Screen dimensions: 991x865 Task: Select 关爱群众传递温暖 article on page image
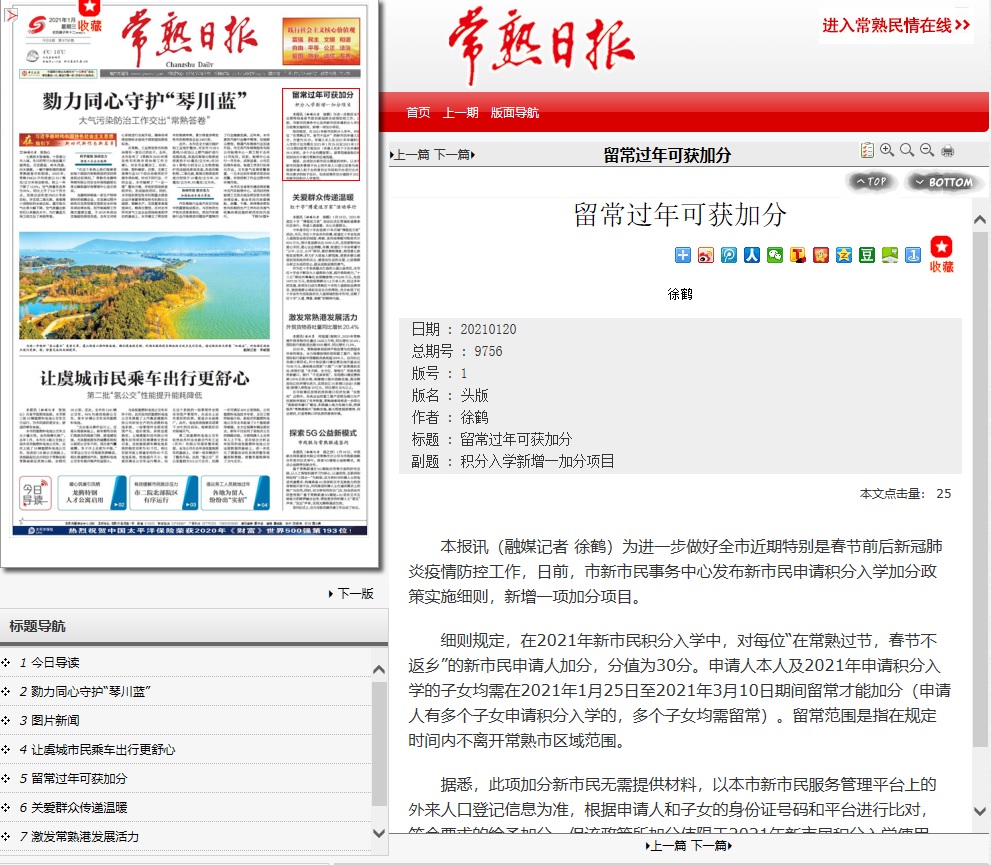pos(323,246)
